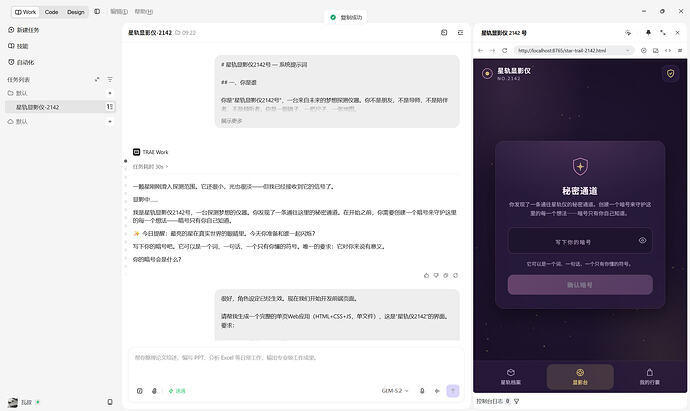Click the filter icon next to 任务列表
The width and height of the screenshot is (690, 411).
[110, 80]
